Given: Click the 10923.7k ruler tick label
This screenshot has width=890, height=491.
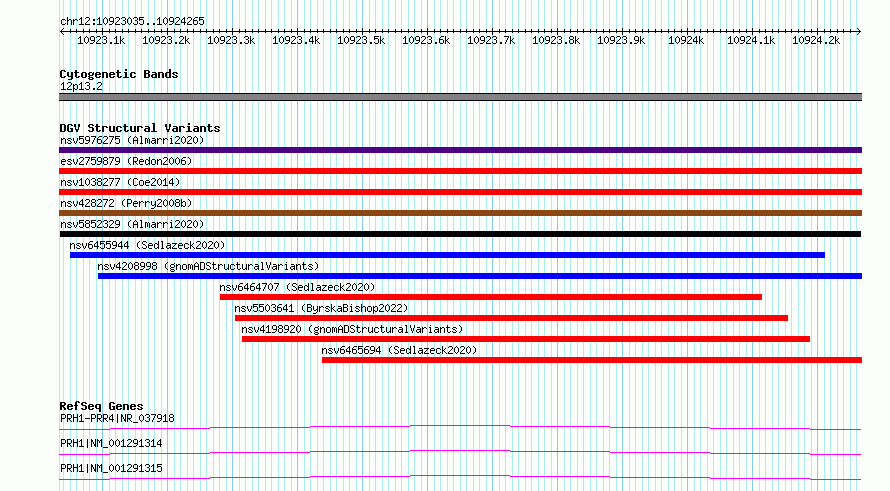Looking at the screenshot, I should coord(491,40).
